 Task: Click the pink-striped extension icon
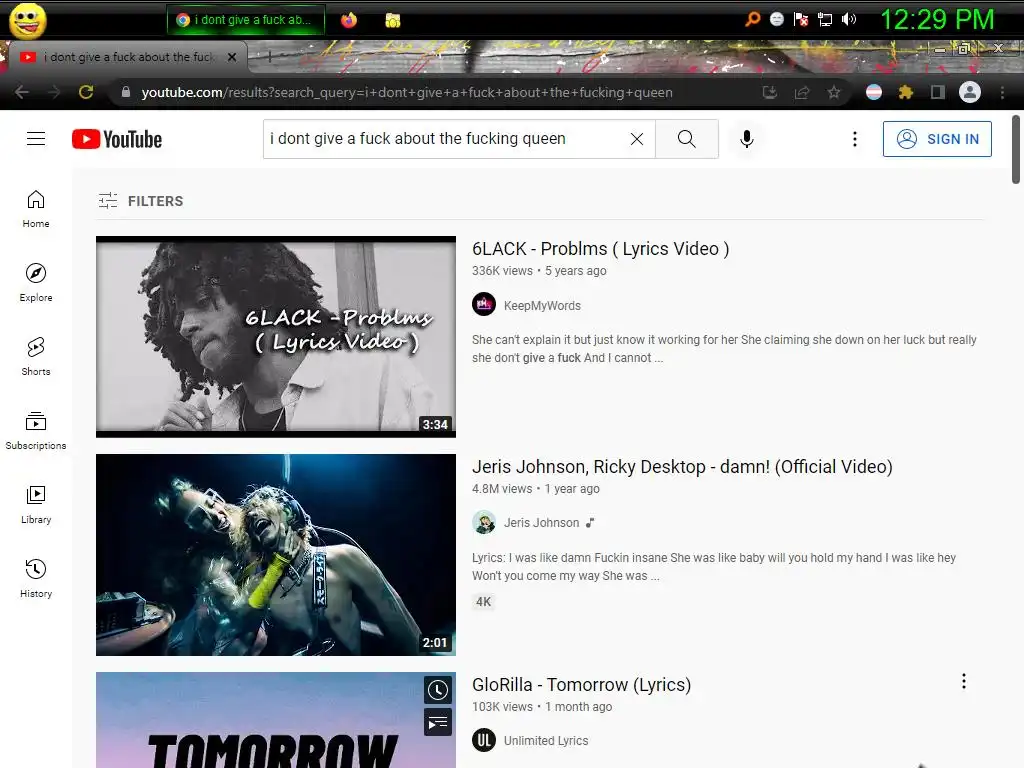coord(874,92)
